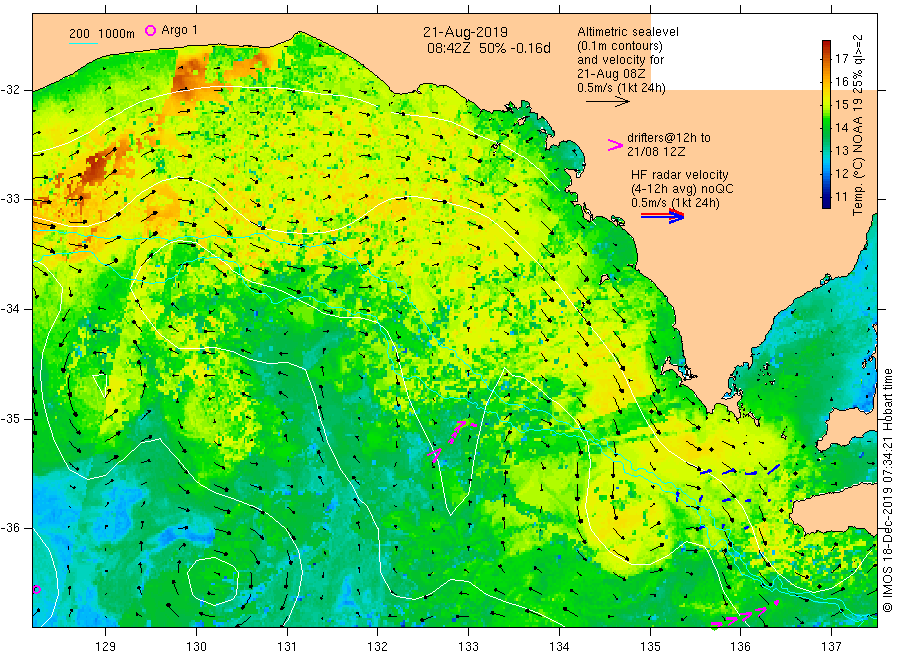900x660 pixels.
Task: Click the '21-Aug-2019' date text
Action: (465, 32)
